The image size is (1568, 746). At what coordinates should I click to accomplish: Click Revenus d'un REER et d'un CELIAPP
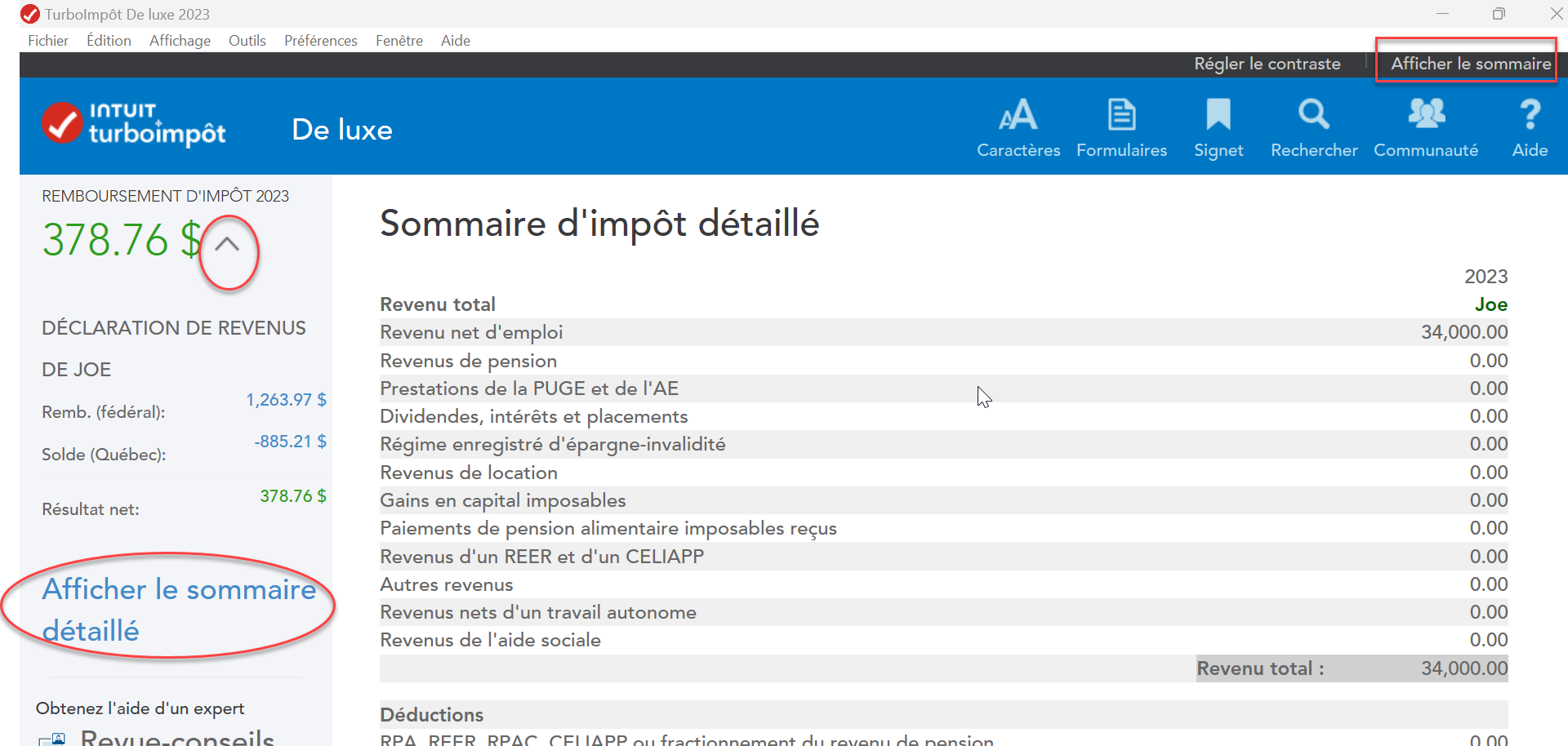[x=541, y=557]
